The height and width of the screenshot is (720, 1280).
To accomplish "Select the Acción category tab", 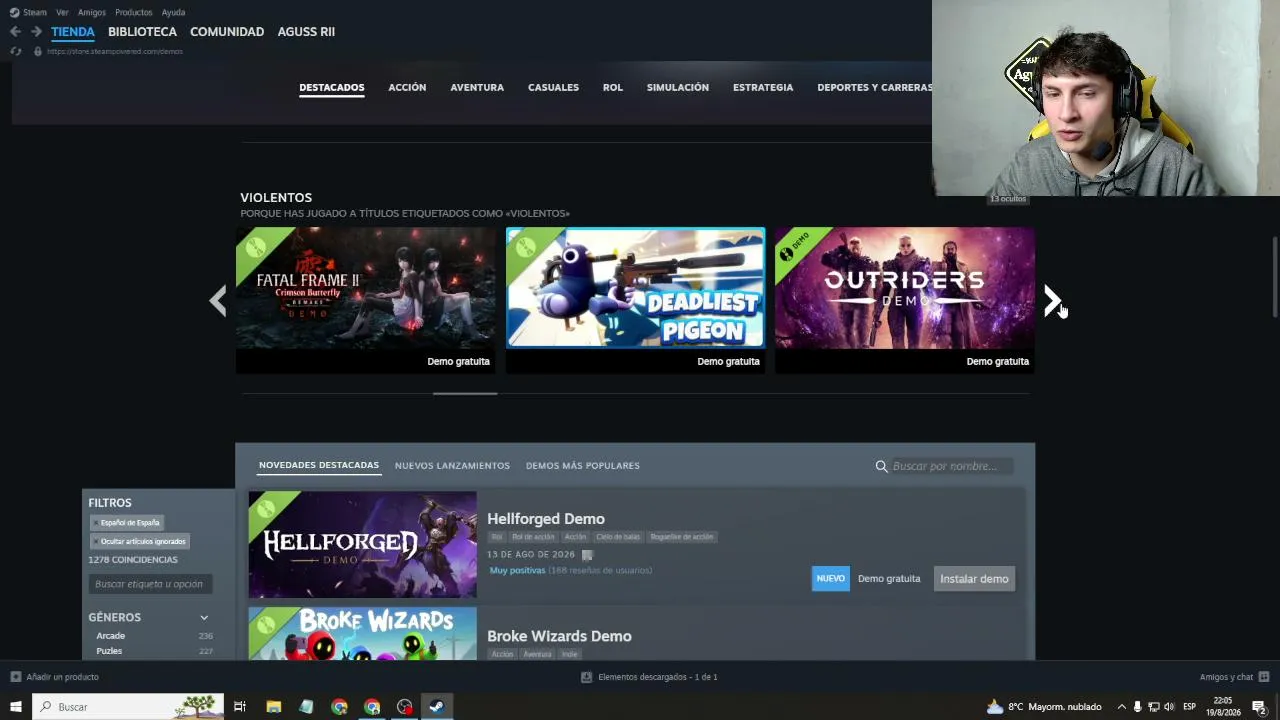I will pyautogui.click(x=407, y=88).
